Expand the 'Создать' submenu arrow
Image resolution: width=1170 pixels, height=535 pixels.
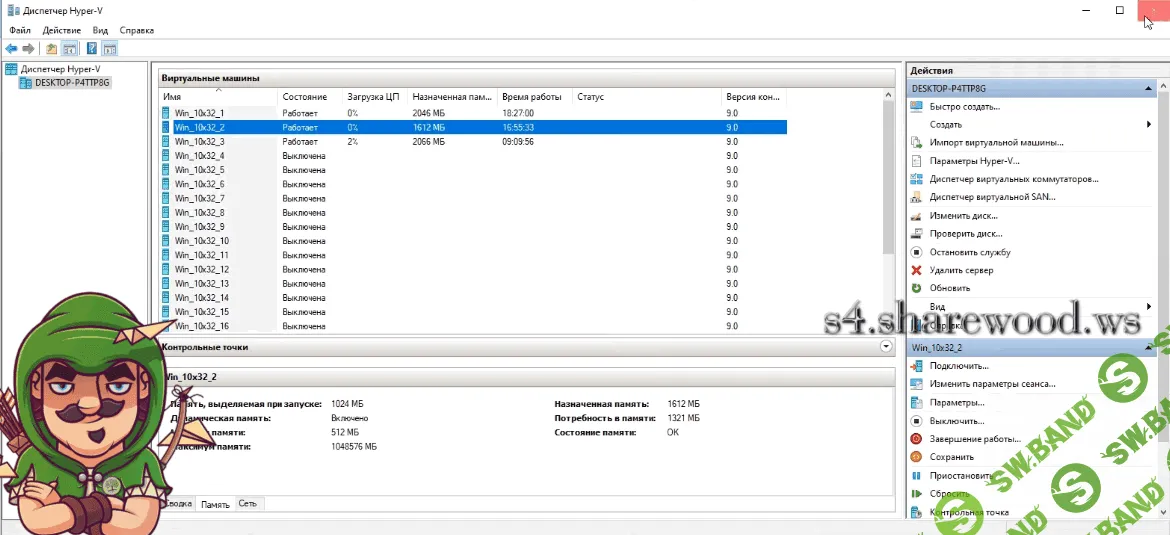coord(1148,125)
